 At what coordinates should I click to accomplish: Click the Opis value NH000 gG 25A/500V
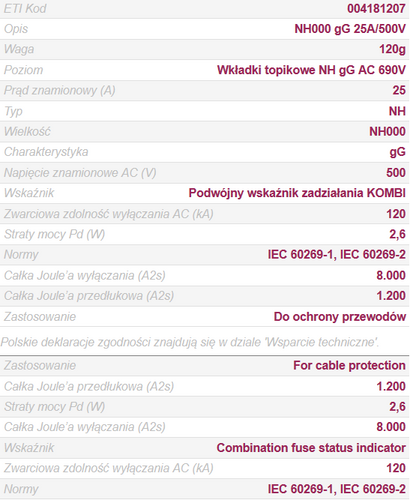click(350, 29)
